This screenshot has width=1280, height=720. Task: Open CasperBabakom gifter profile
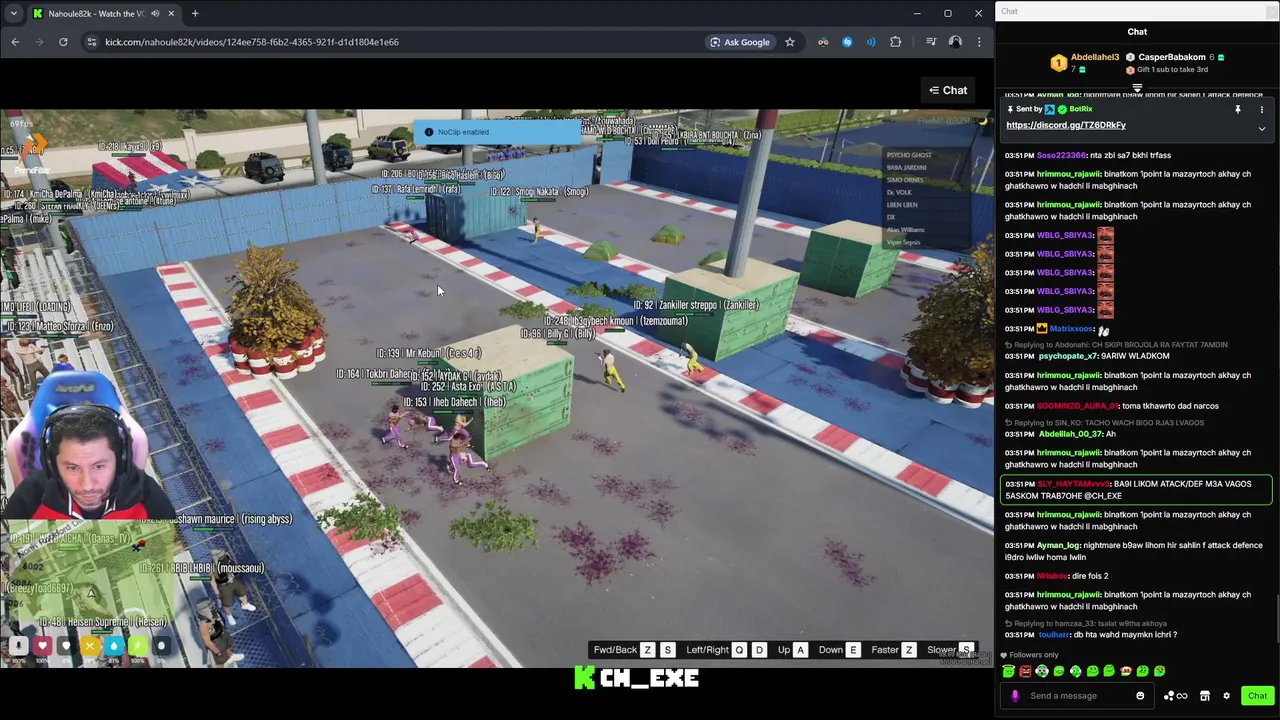point(1171,57)
